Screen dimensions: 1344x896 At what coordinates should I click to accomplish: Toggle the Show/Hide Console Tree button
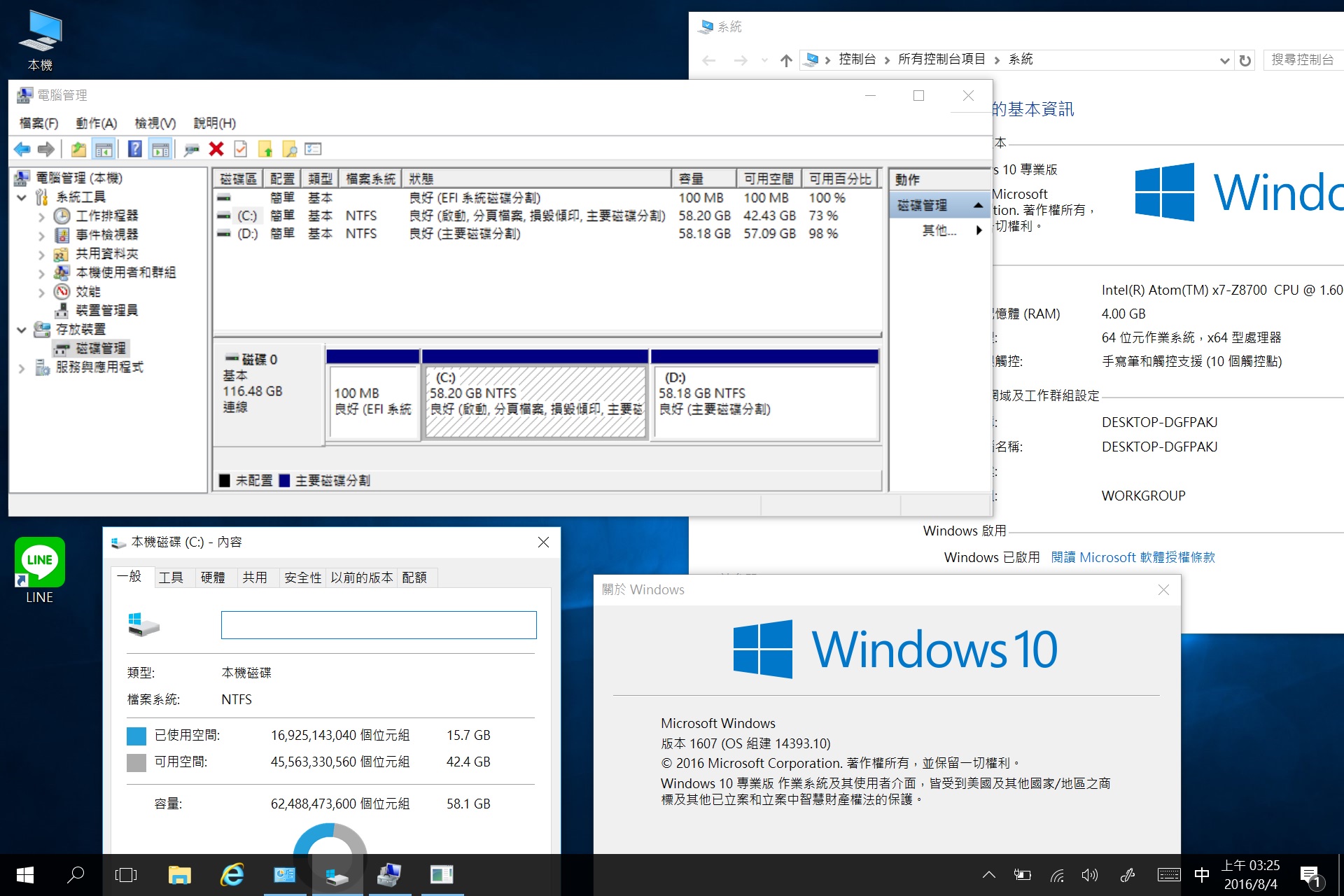(x=104, y=149)
